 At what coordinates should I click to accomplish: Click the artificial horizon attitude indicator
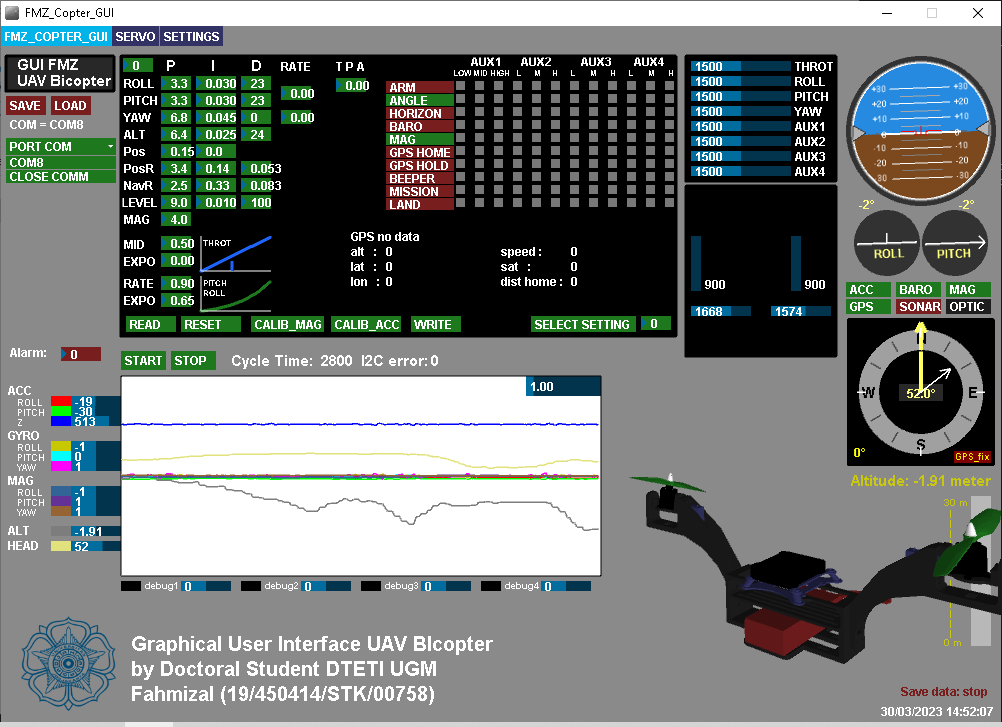click(x=921, y=131)
